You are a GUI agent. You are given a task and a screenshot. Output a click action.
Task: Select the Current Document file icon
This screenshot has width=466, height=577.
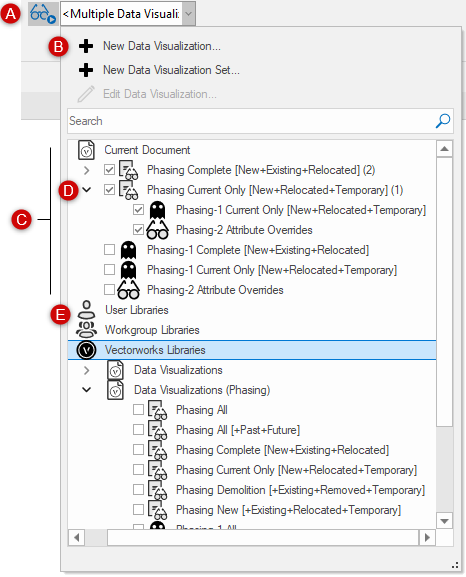click(x=87, y=150)
